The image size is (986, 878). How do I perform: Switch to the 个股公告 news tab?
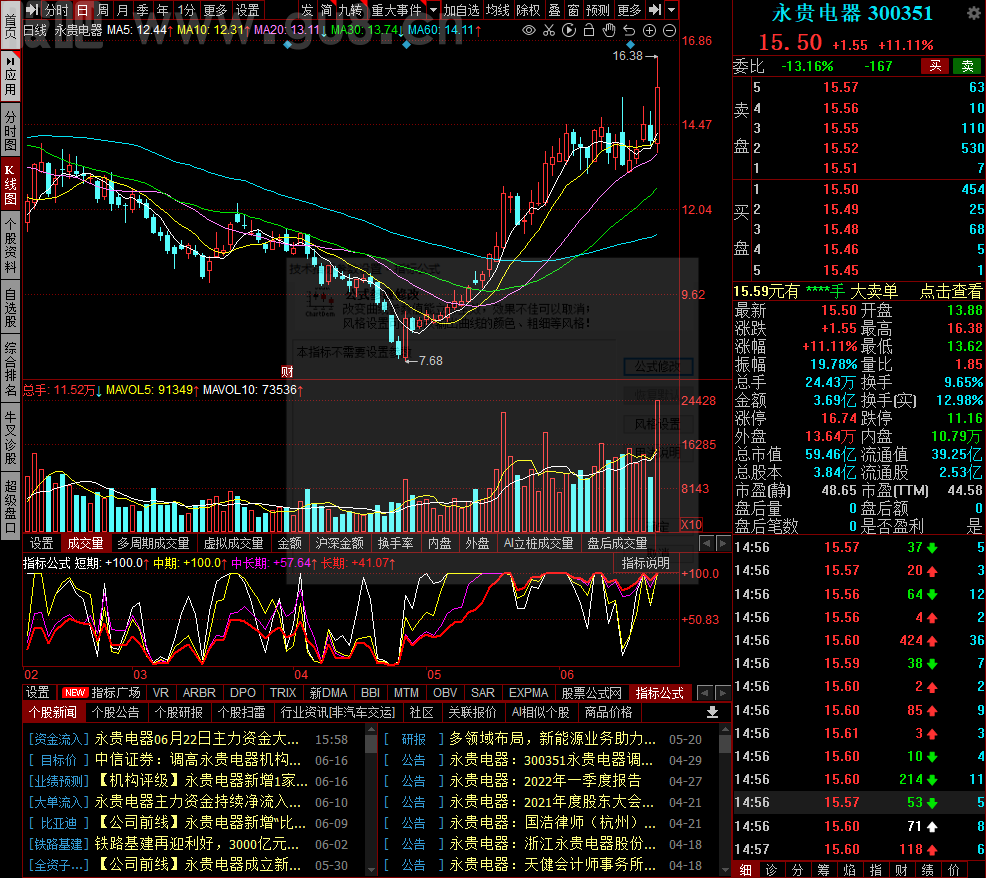click(116, 712)
